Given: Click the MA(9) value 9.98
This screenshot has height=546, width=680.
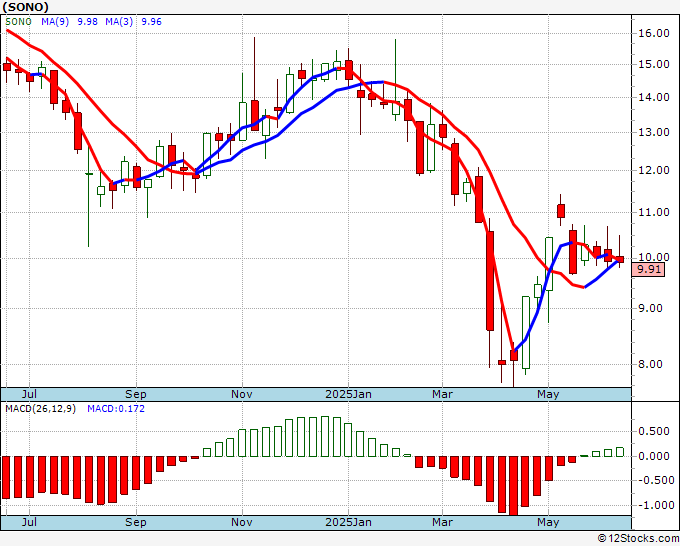Looking at the screenshot, I should (87, 22).
